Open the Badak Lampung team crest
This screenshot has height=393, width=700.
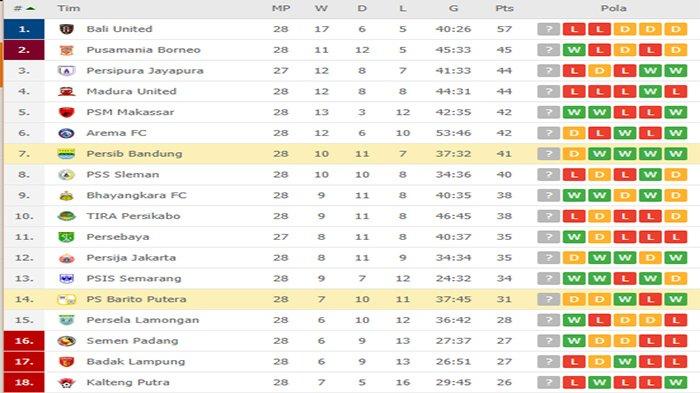(67, 362)
